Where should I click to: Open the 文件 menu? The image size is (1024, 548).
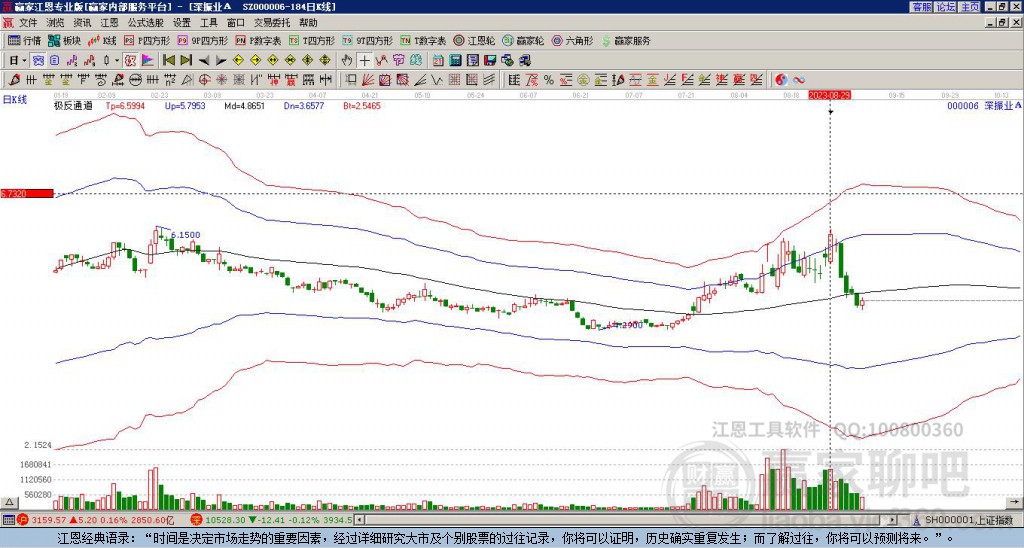point(28,23)
